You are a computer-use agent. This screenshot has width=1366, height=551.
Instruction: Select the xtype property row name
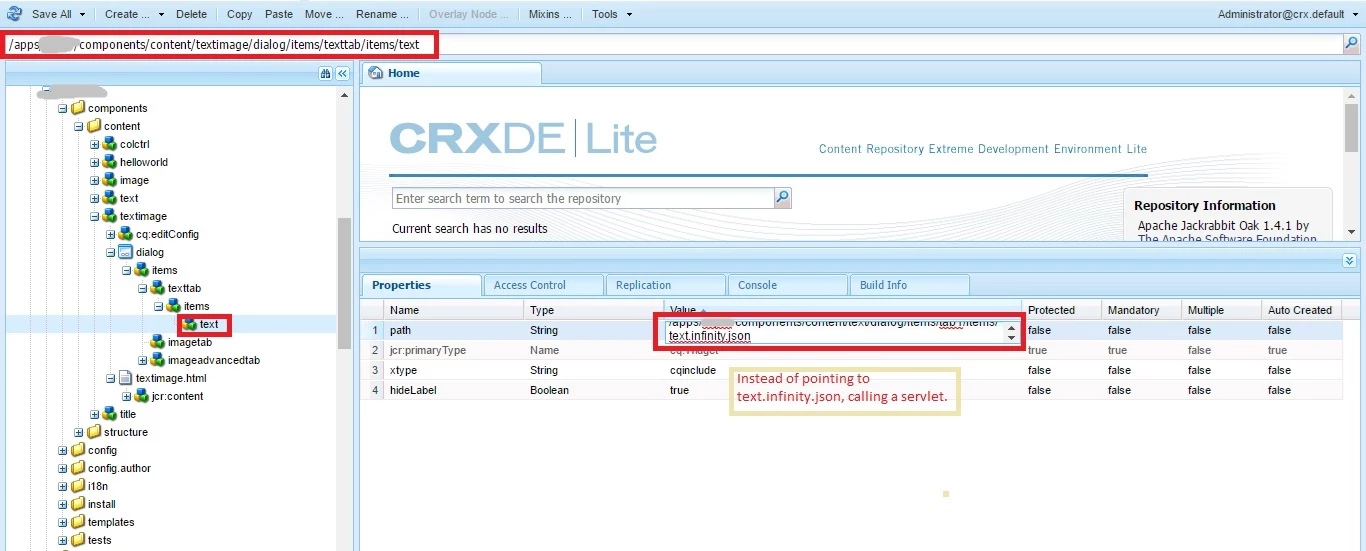tap(404, 370)
